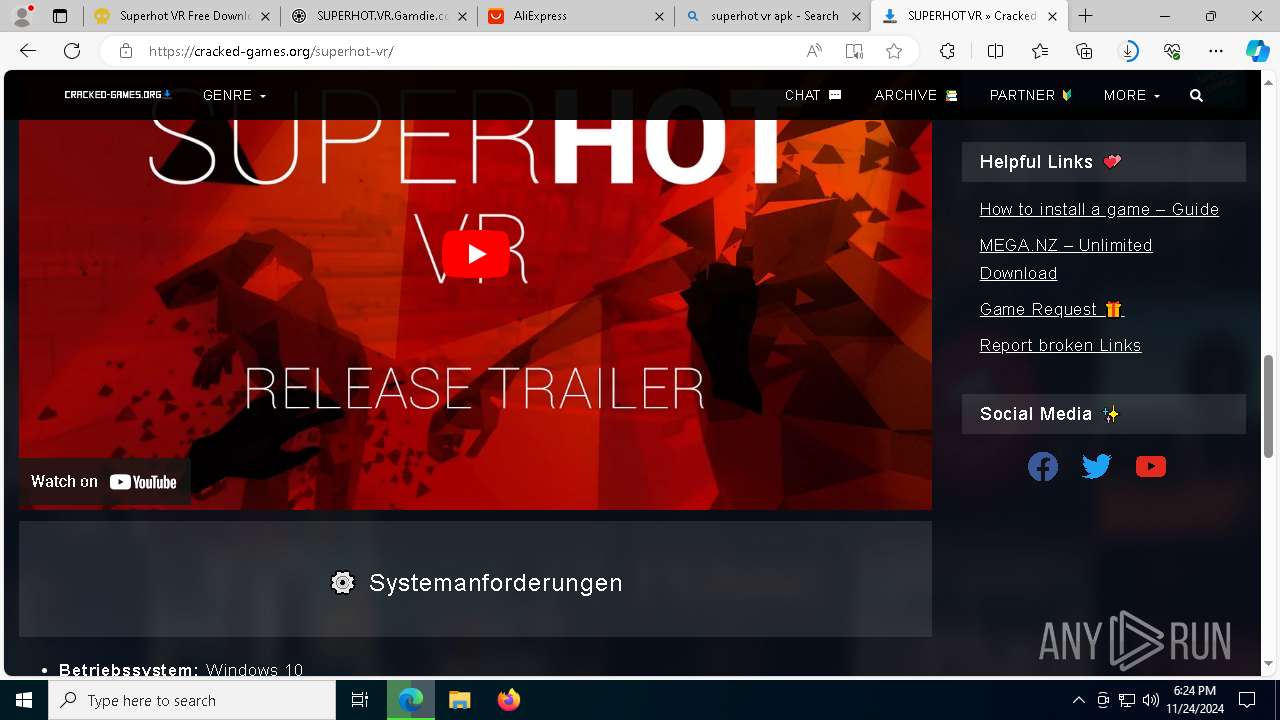Open the browser Extensions icon
Image resolution: width=1280 pixels, height=720 pixels.
947,52
